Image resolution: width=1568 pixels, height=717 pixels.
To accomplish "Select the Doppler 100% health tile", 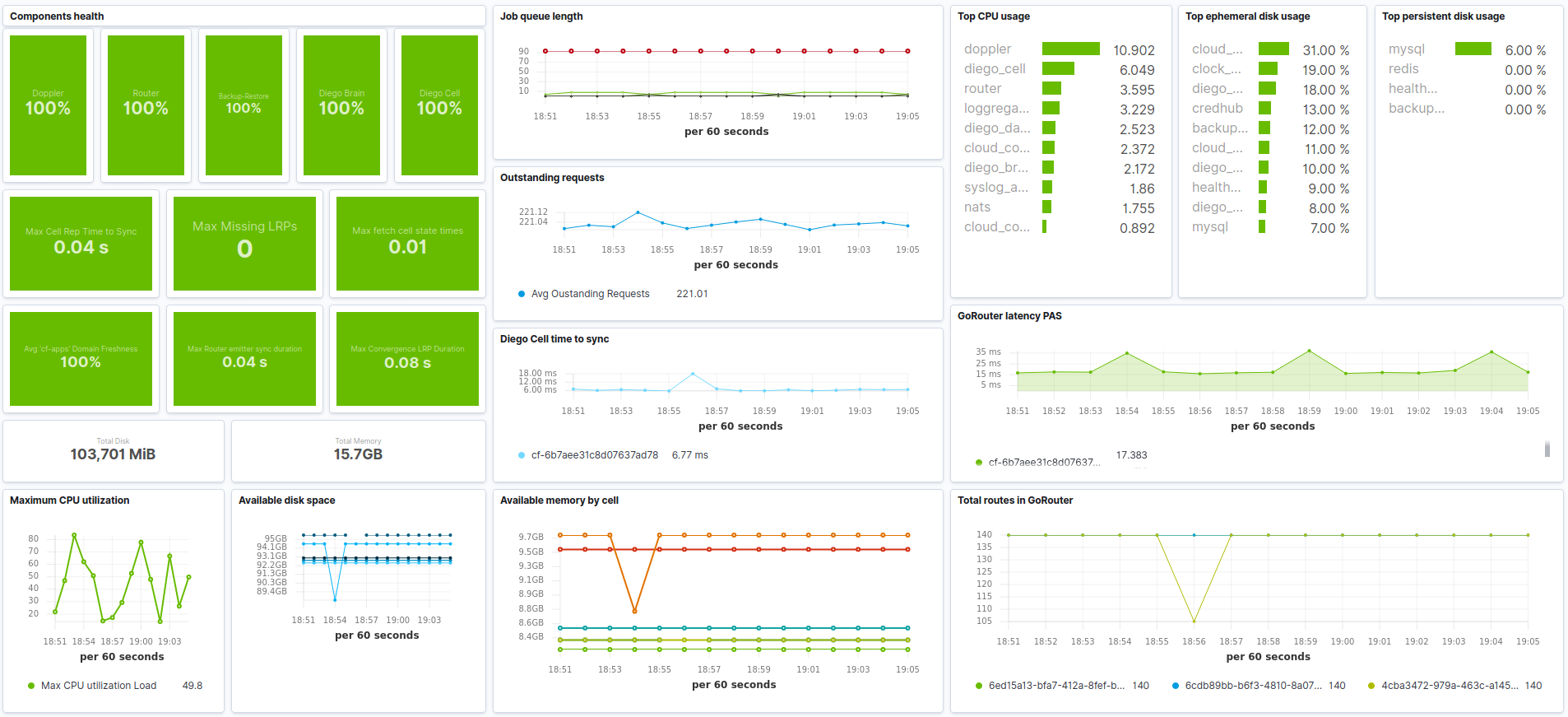I will point(48,105).
